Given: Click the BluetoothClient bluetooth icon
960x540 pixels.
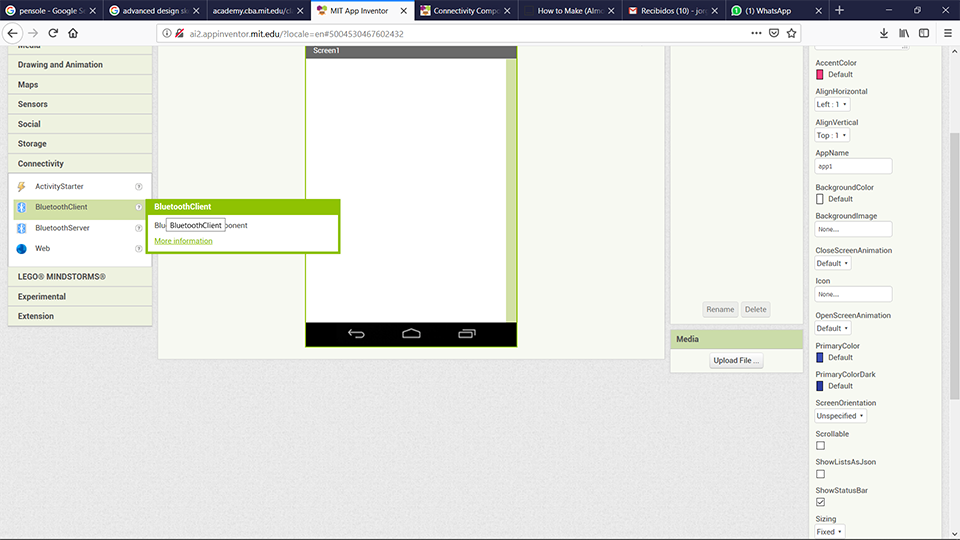Looking at the screenshot, I should [21, 208].
